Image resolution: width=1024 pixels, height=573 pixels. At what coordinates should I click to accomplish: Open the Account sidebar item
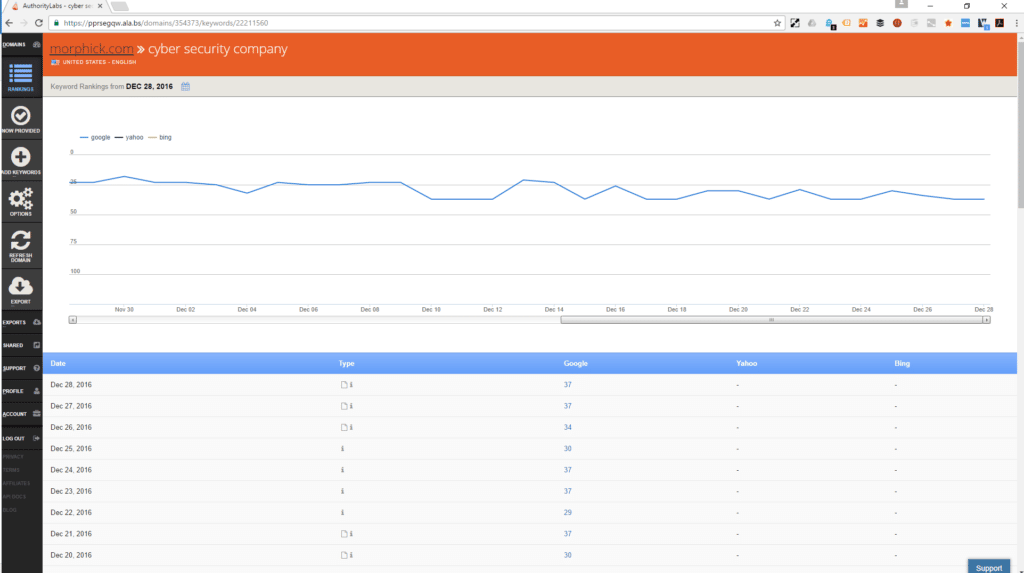click(21, 414)
